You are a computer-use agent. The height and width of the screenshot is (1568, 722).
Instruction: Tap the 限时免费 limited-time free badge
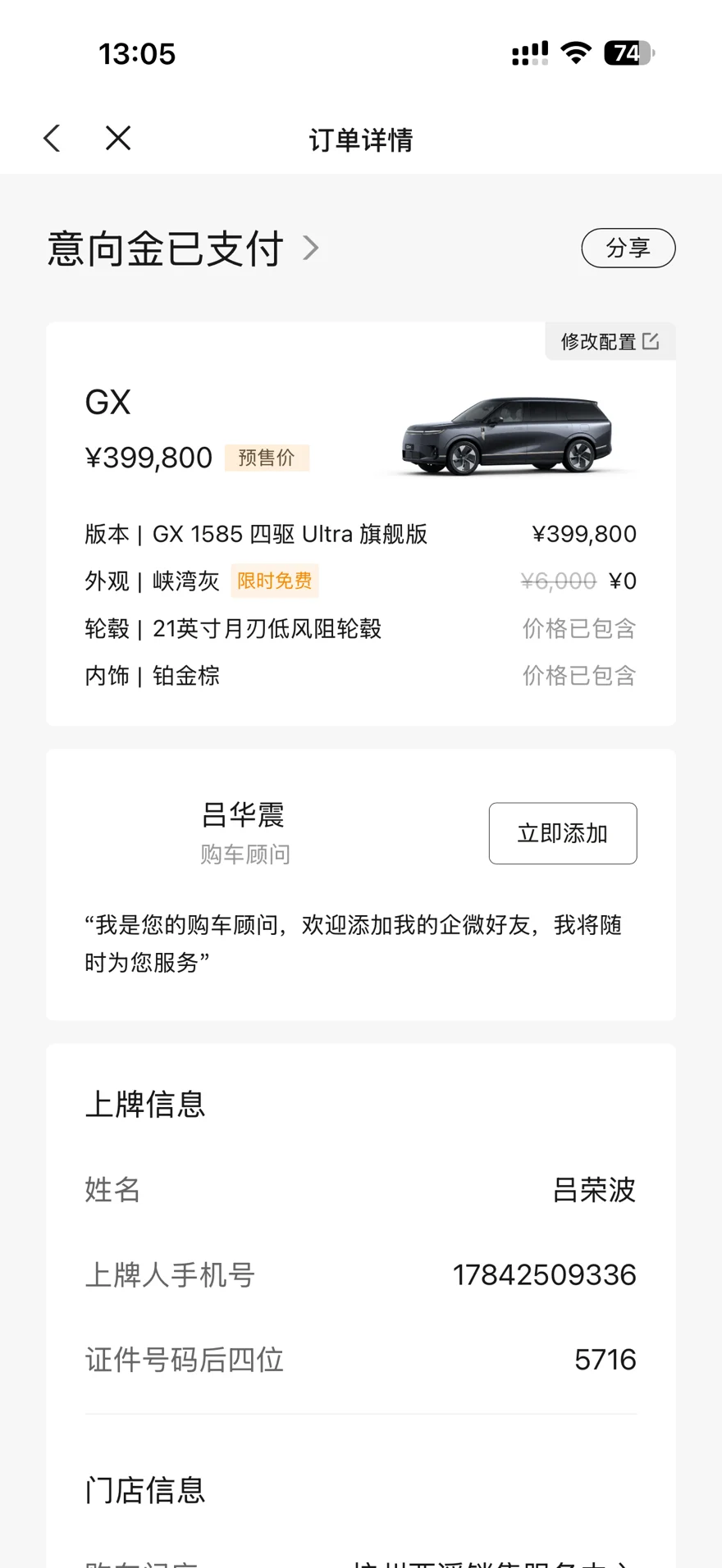pos(274,581)
